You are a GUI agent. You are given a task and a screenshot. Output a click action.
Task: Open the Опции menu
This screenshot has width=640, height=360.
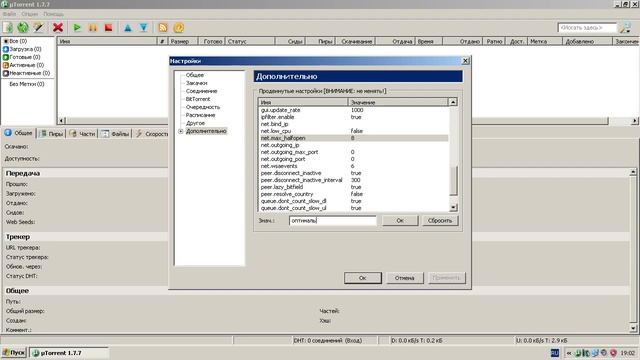coord(29,14)
